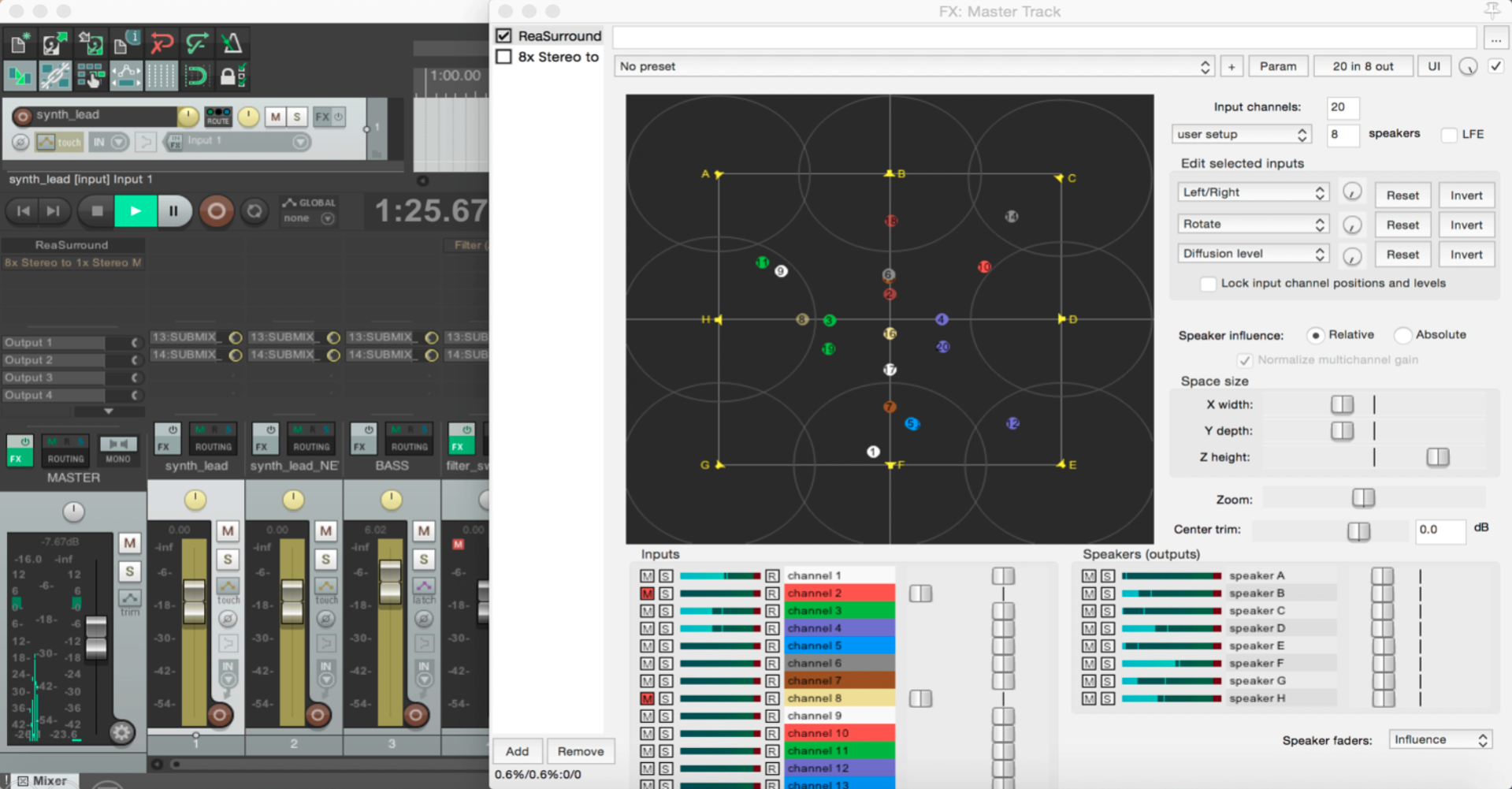Click the Zoom slider handle

(1363, 498)
